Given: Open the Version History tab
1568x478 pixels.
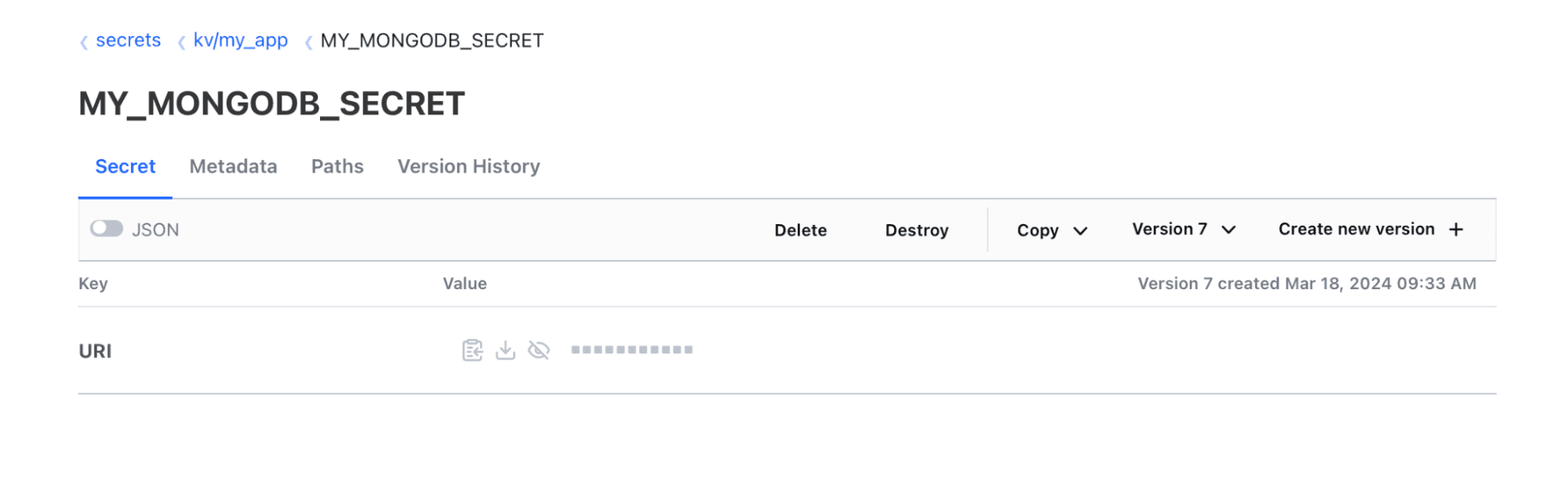Looking at the screenshot, I should click(468, 166).
